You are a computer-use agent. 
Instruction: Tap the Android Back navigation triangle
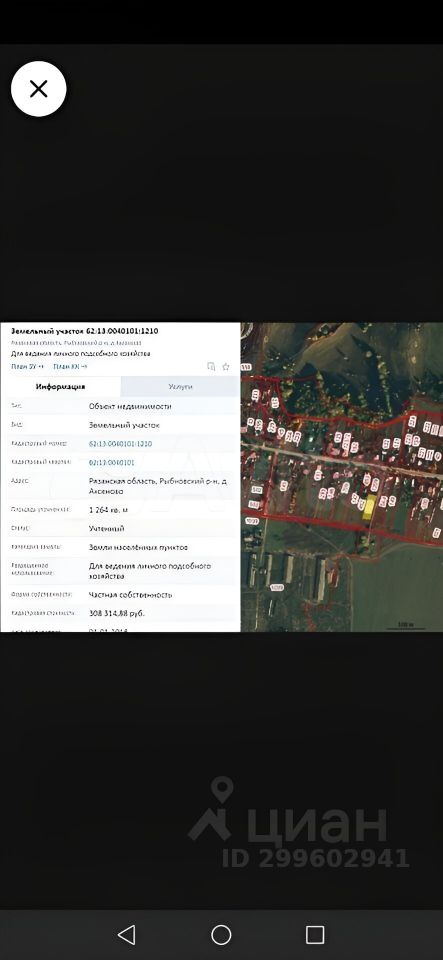[127, 934]
